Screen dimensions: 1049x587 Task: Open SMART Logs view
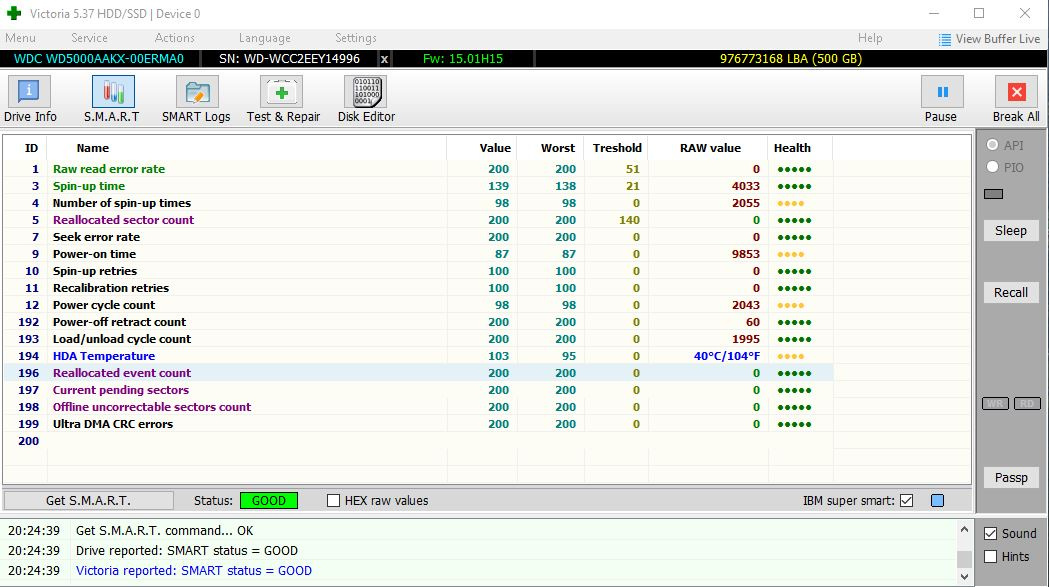(x=196, y=100)
